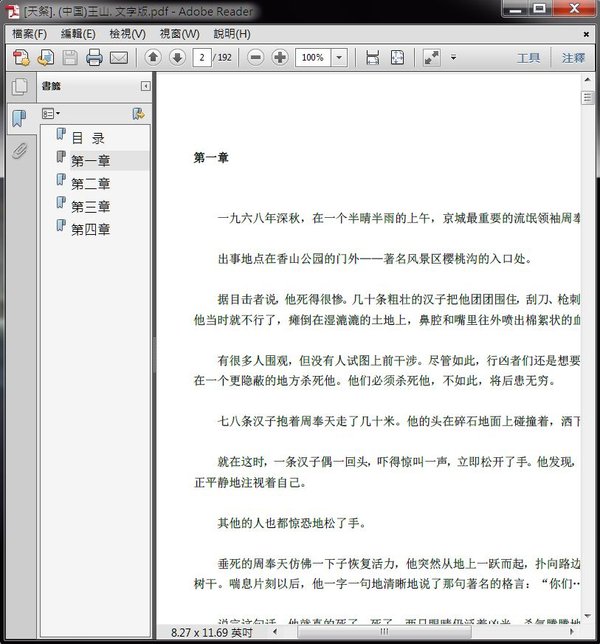
Task: Open the 檢視(V) menu
Action: 127,34
